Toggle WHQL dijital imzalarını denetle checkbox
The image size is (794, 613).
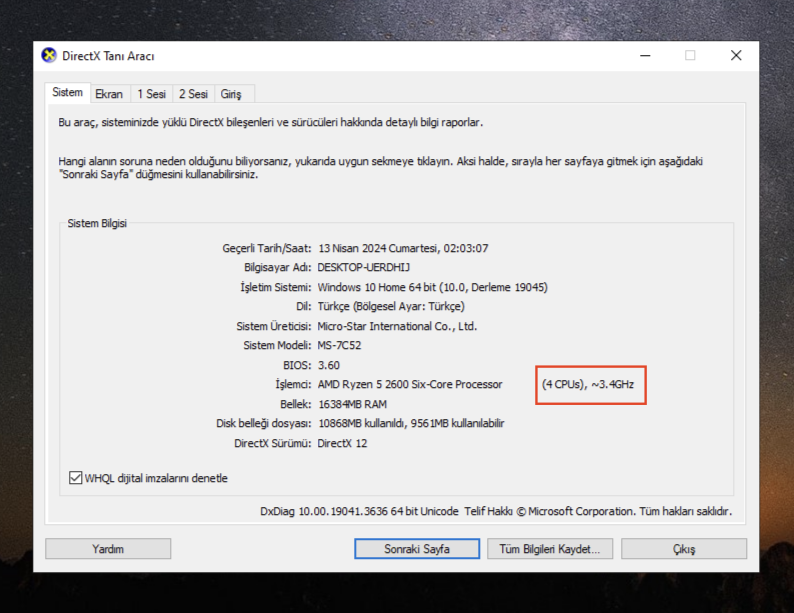click(x=75, y=477)
